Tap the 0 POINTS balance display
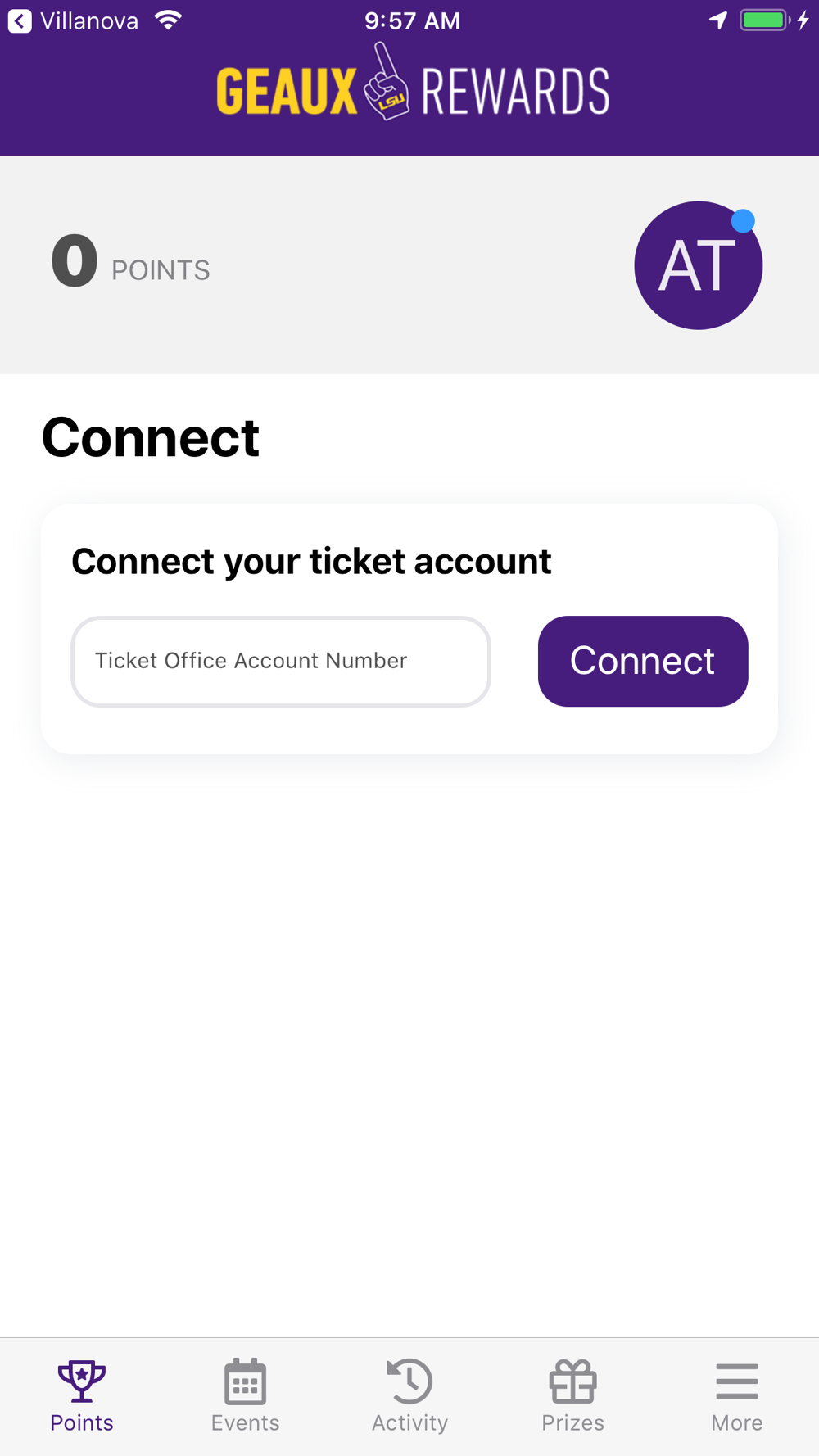The image size is (819, 1456). (x=131, y=262)
